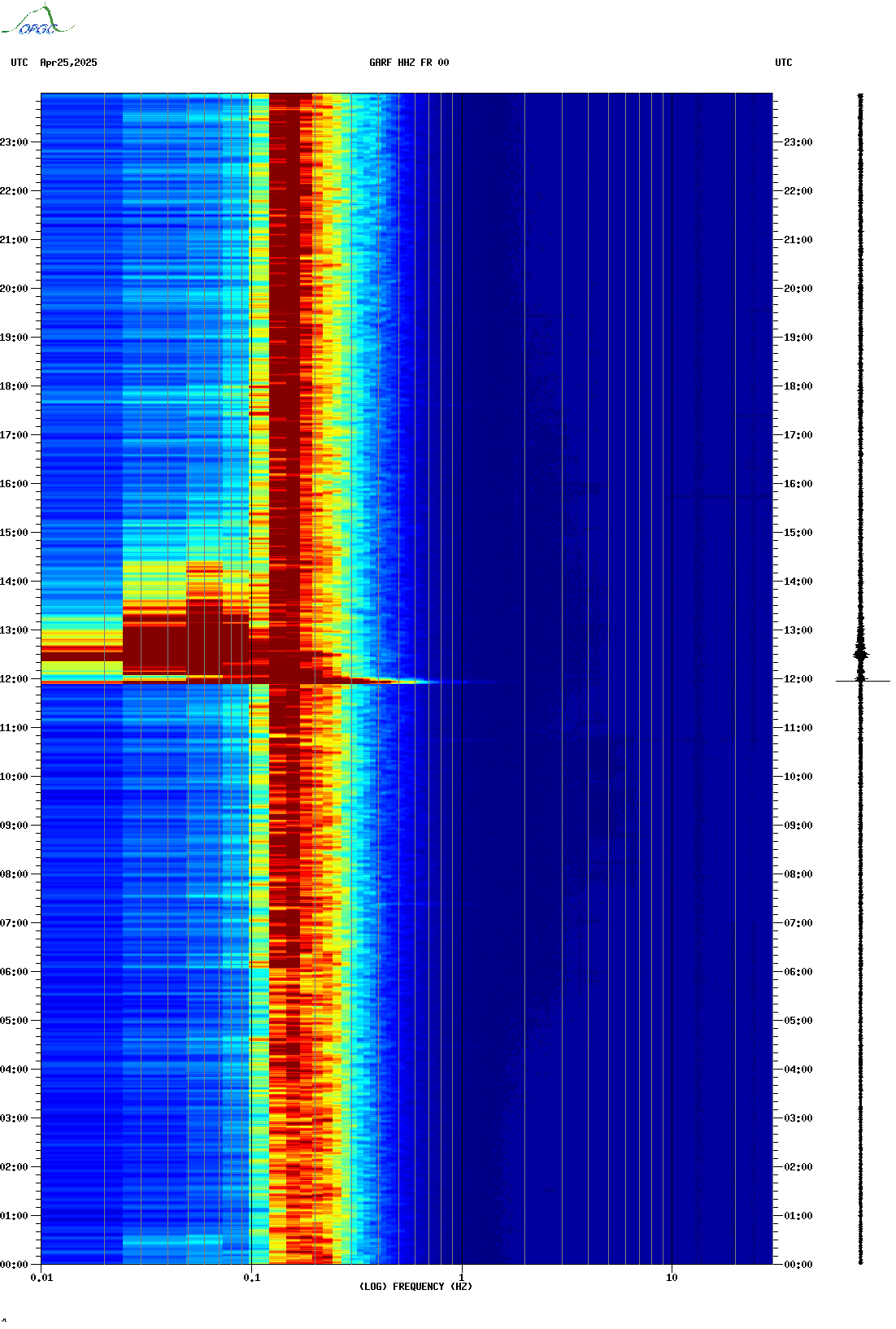Click the 01:00 label on the right axis
Image resolution: width=896 pixels, height=1329 pixels.
point(798,1216)
